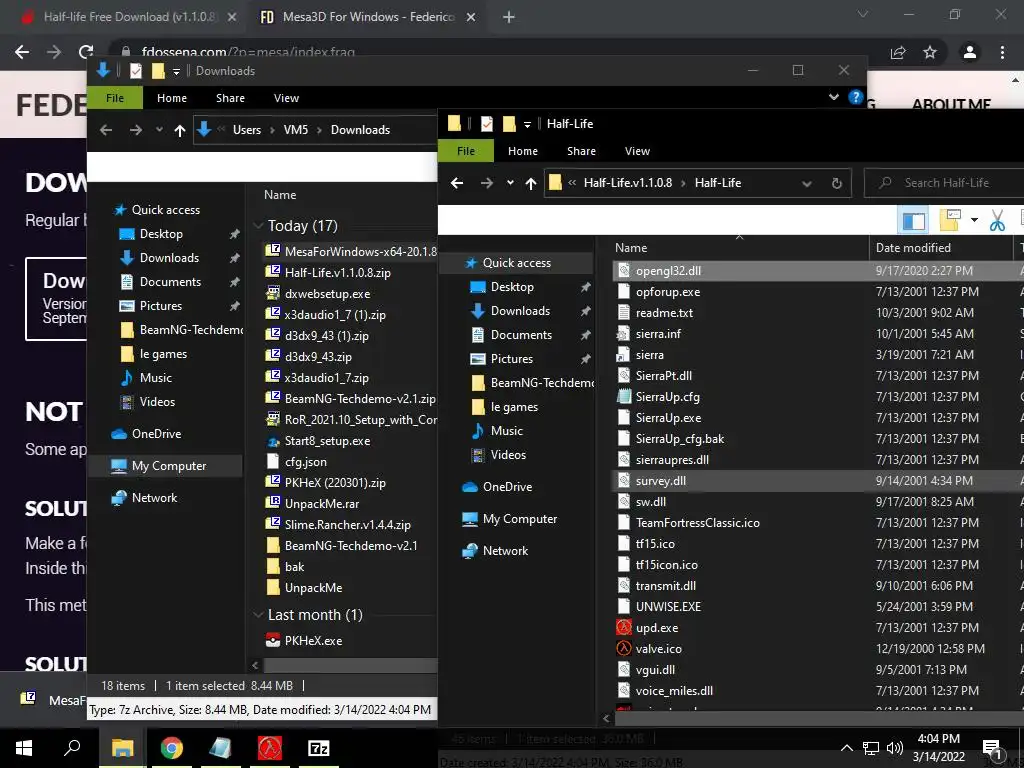Open Chrome three-dot menu
The height and width of the screenshot is (768, 1024).
pyautogui.click(x=1002, y=53)
